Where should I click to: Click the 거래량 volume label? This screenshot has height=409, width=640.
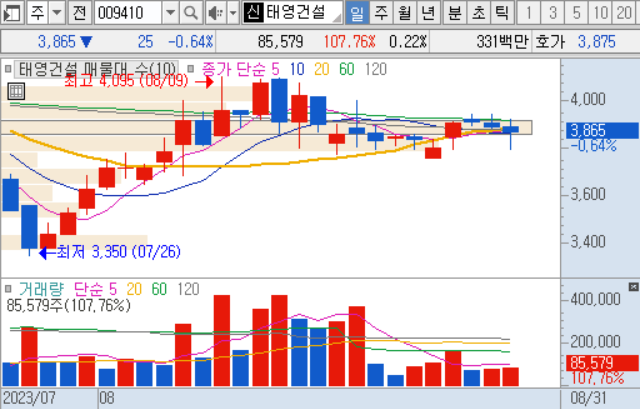(41, 289)
